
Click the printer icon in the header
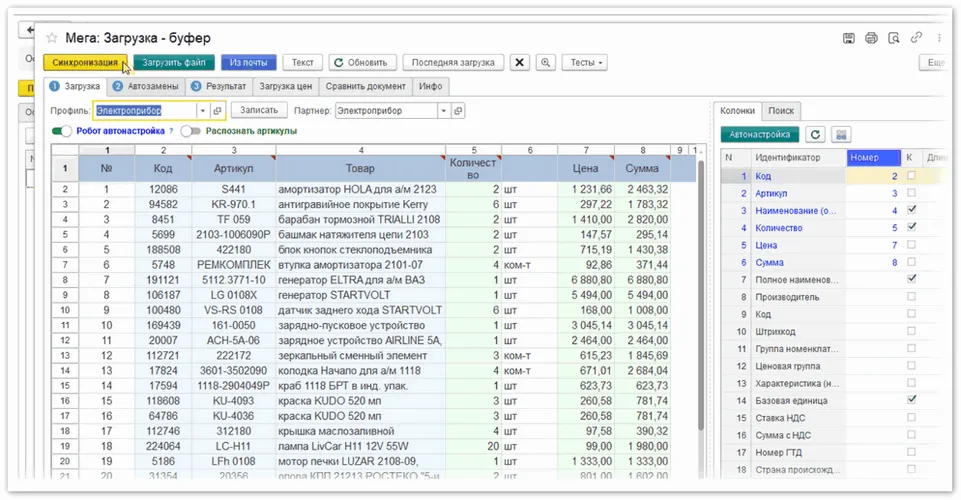pos(871,38)
